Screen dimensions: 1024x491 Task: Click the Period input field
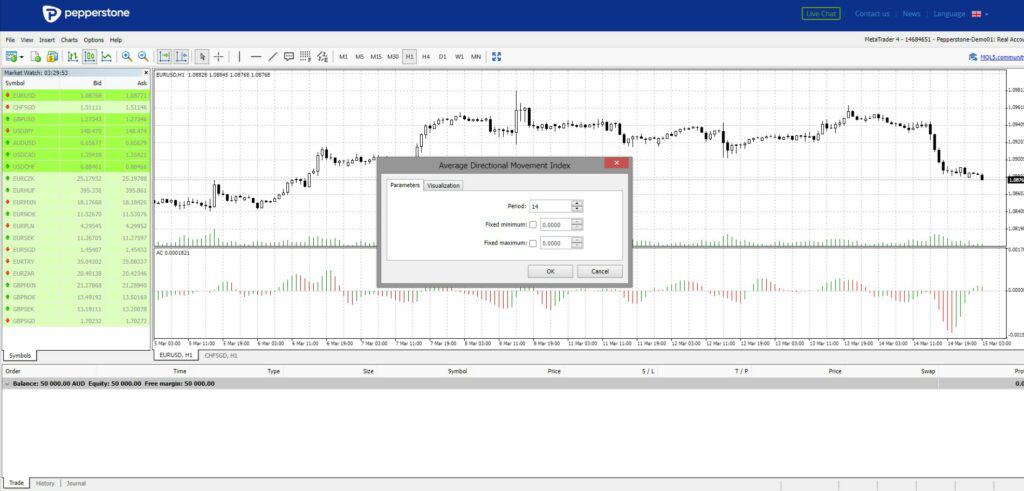[550, 206]
